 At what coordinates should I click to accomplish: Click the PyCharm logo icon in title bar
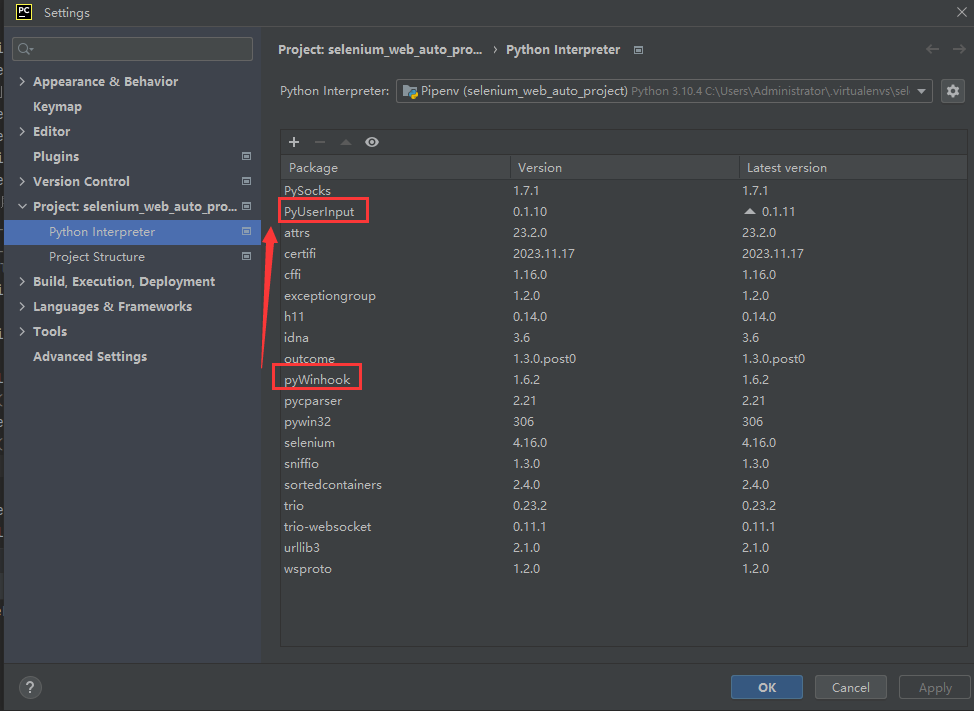click(24, 12)
